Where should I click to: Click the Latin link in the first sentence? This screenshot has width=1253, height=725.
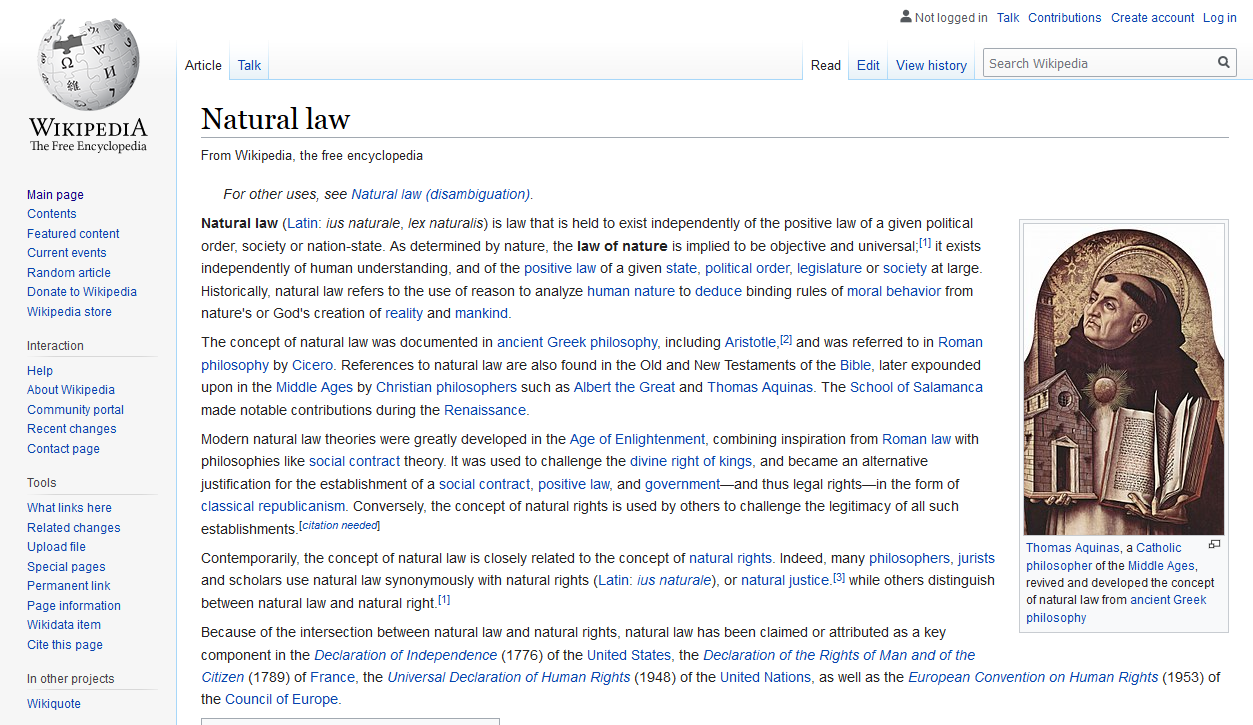pyautogui.click(x=303, y=223)
